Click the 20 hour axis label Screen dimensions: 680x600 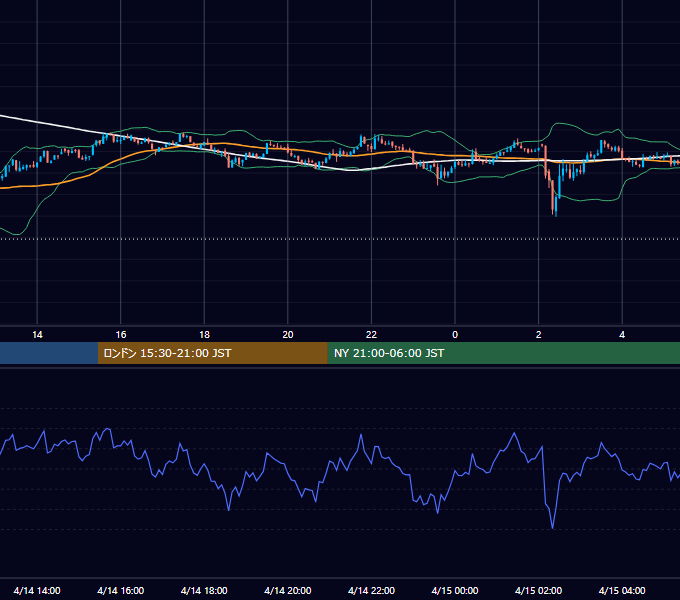[x=288, y=335]
